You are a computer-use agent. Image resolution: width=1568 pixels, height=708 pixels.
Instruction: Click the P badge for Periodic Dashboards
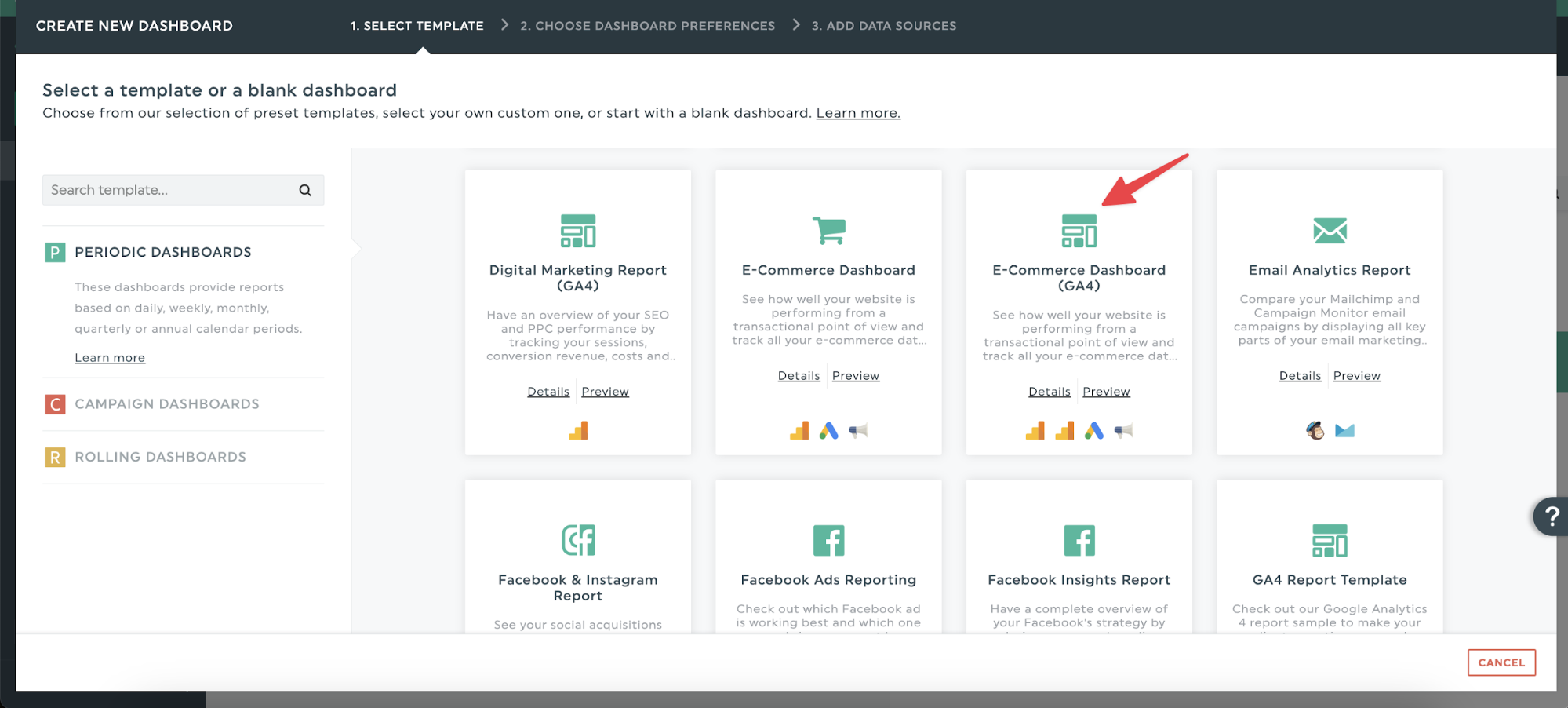click(55, 252)
